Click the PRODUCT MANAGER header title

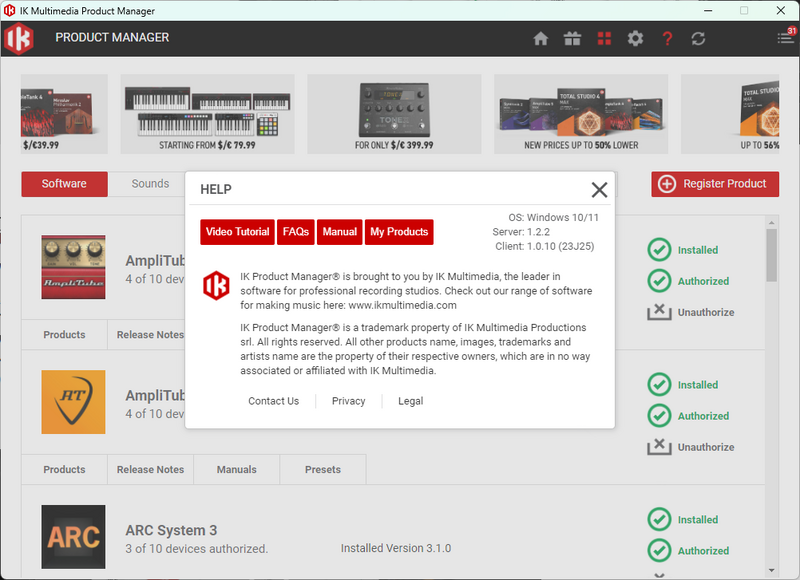point(112,38)
